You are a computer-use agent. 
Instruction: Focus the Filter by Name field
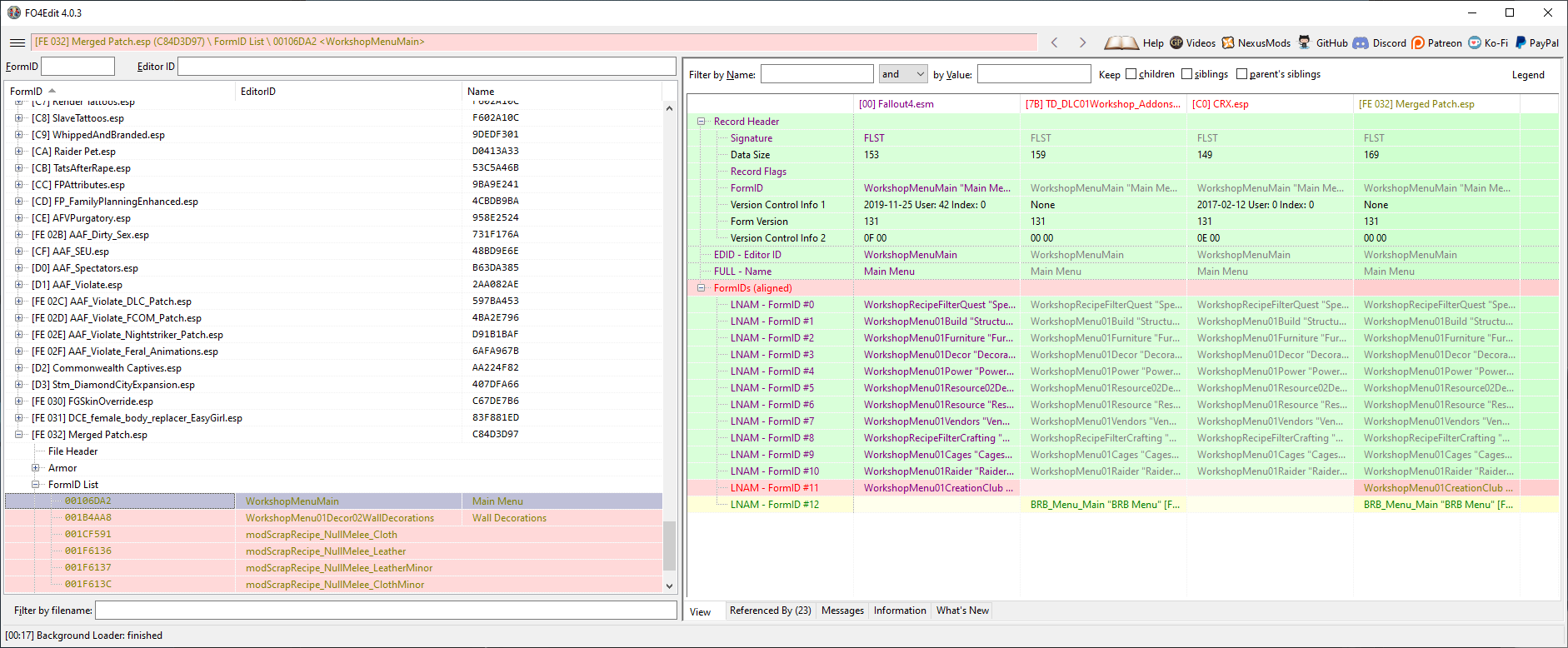816,74
